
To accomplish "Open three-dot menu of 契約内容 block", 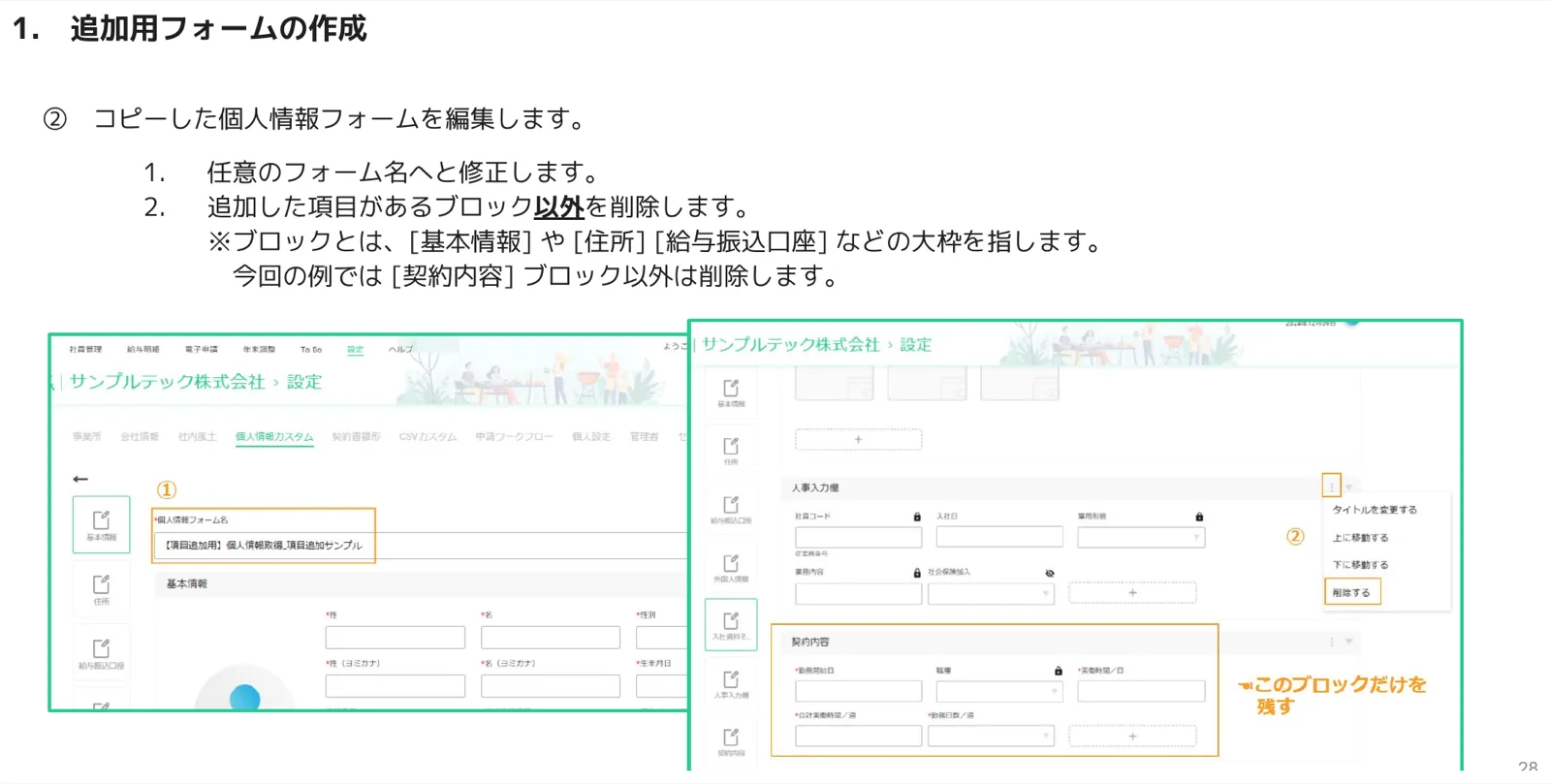I will (x=1332, y=642).
